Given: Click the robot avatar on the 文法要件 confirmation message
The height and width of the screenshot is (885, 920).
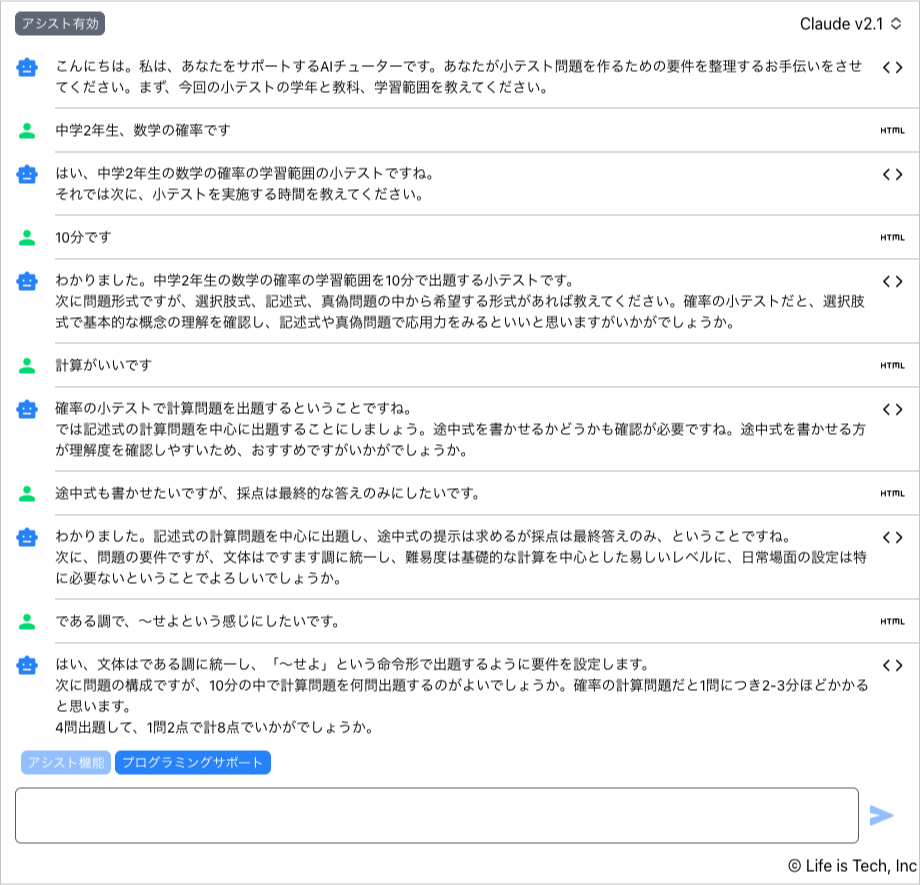Looking at the screenshot, I should [25, 537].
